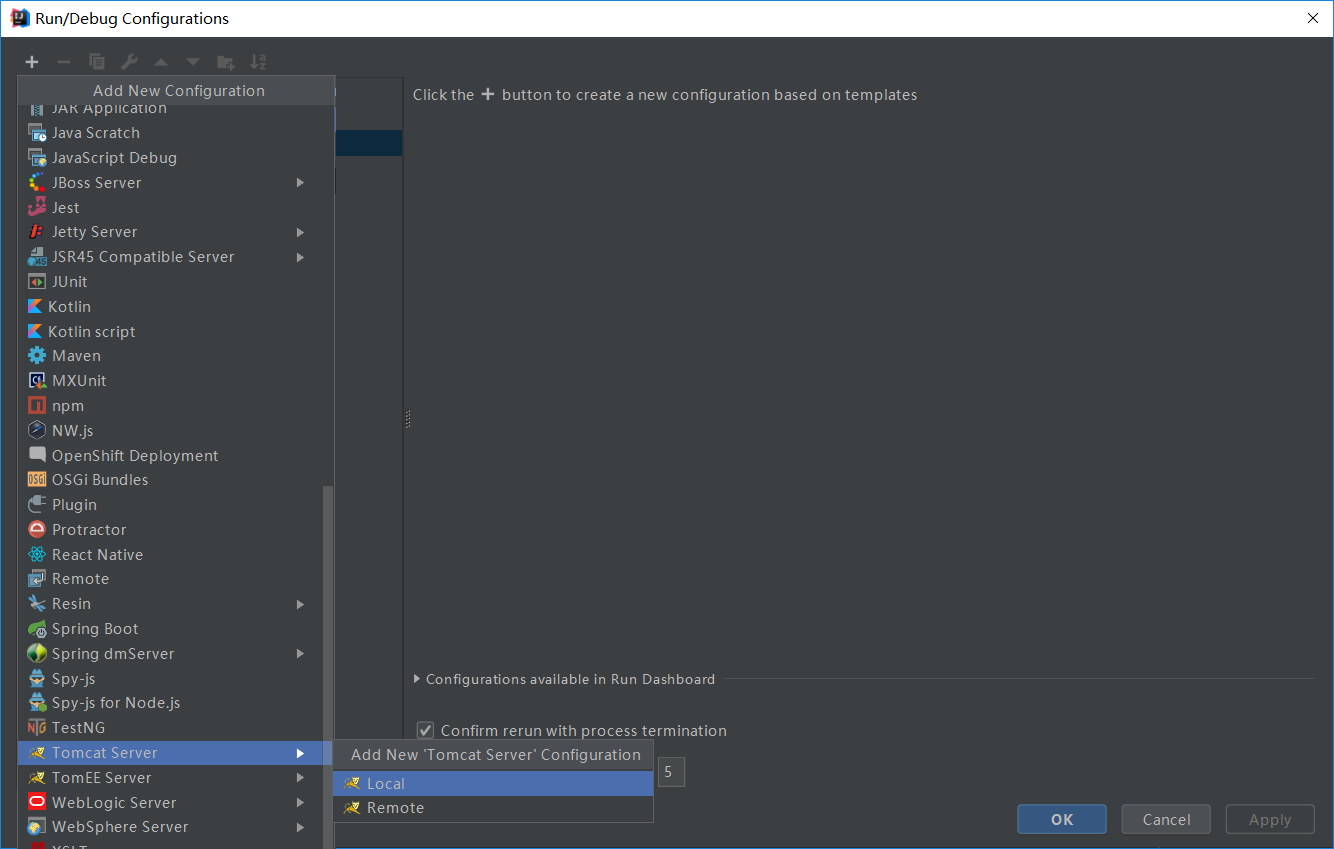This screenshot has width=1334, height=849.
Task: Click the Add New Configuration plus icon
Action: click(x=32, y=62)
